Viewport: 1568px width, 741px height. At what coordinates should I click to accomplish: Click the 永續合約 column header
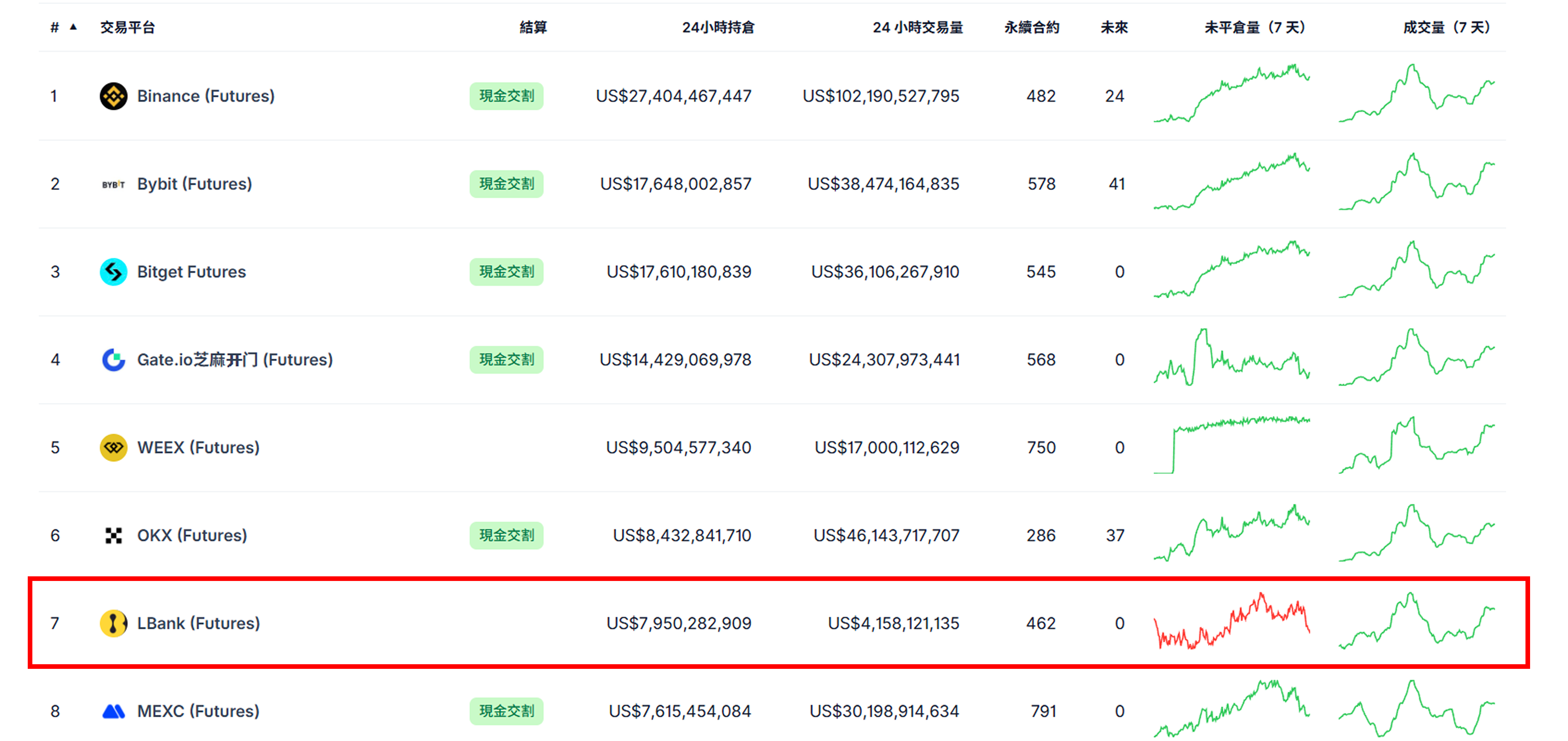(1031, 27)
